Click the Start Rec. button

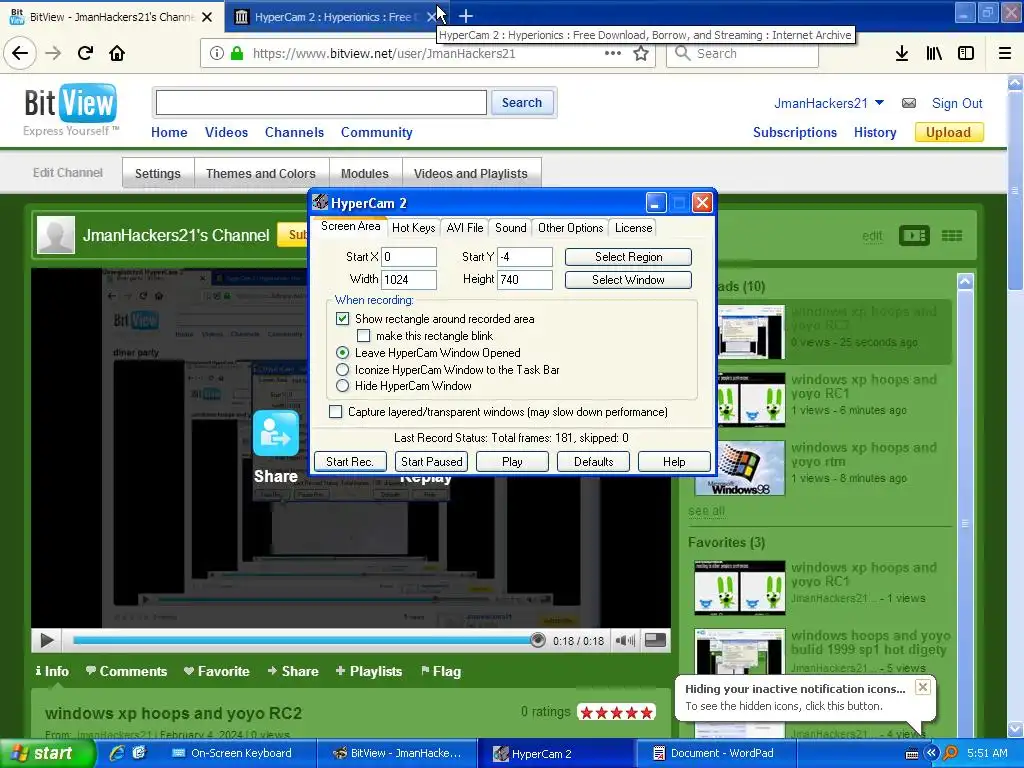350,462
